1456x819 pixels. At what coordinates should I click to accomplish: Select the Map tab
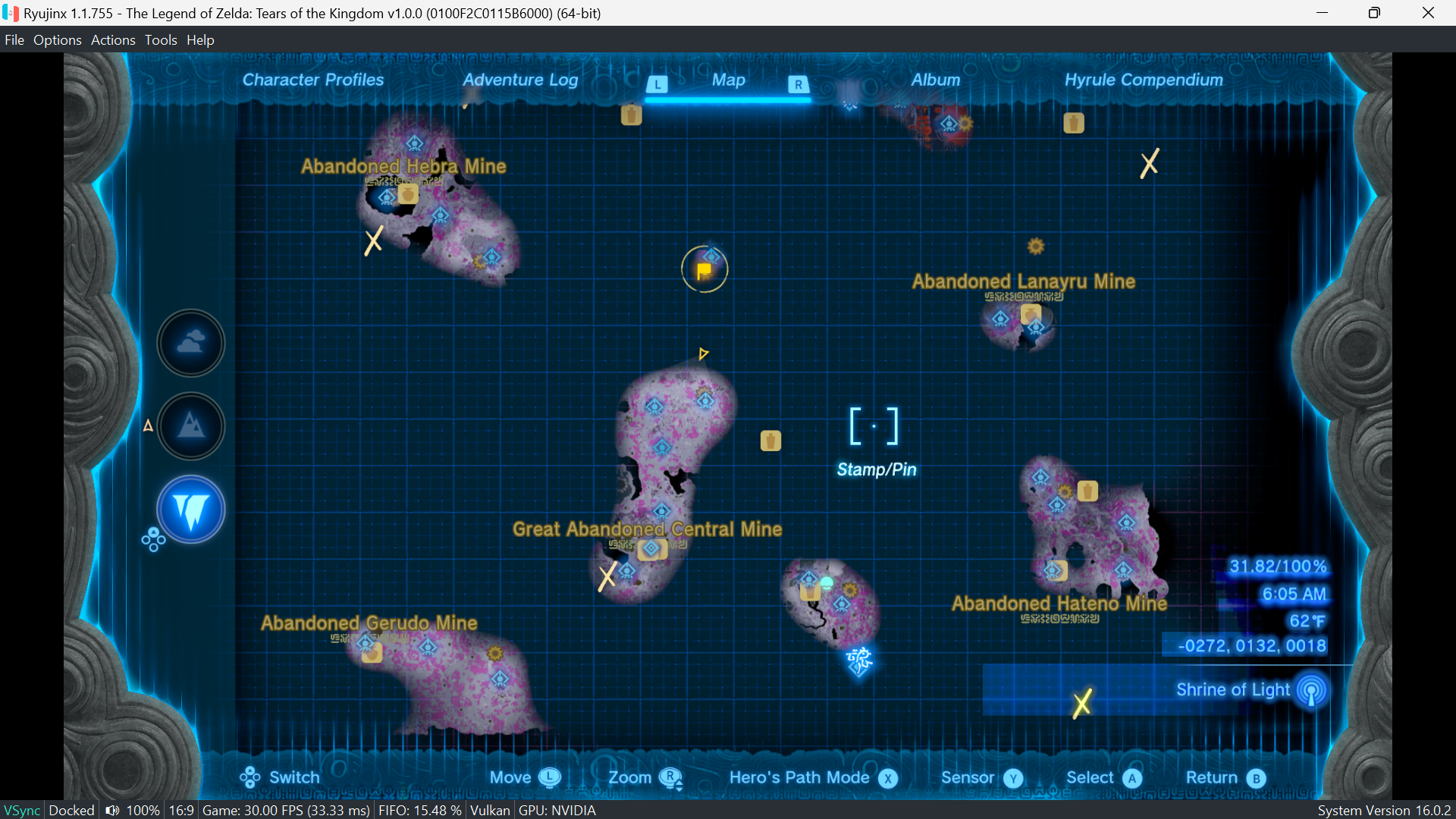[729, 80]
